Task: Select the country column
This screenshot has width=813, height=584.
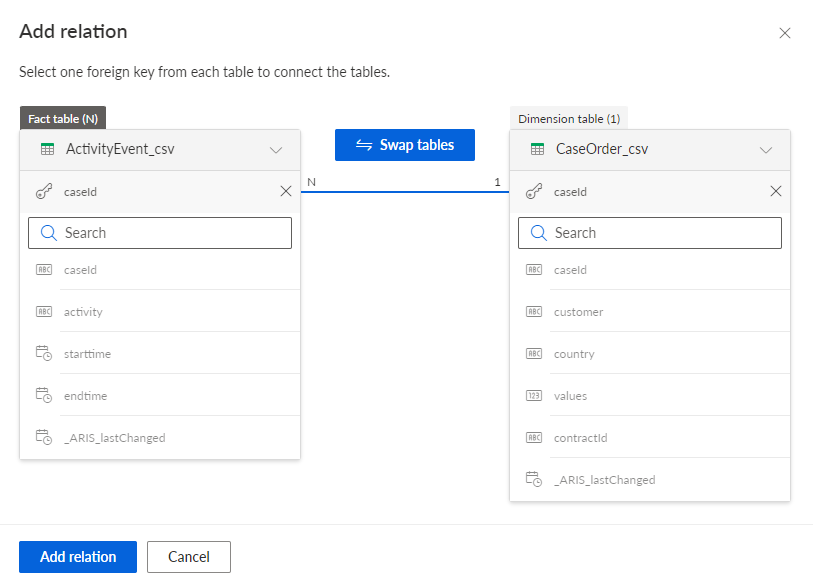Action: pyautogui.click(x=650, y=354)
